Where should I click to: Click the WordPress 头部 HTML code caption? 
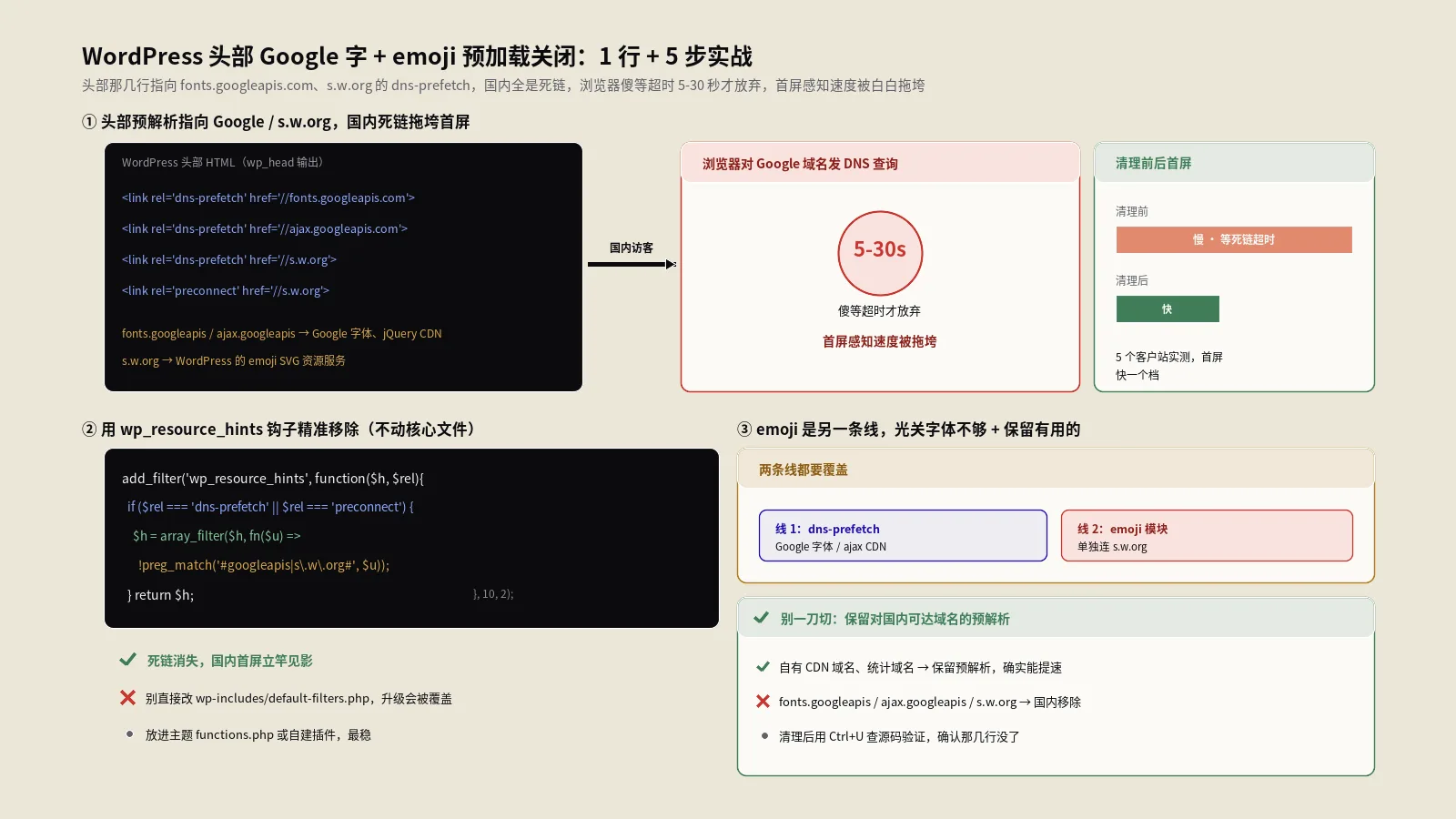click(x=223, y=162)
